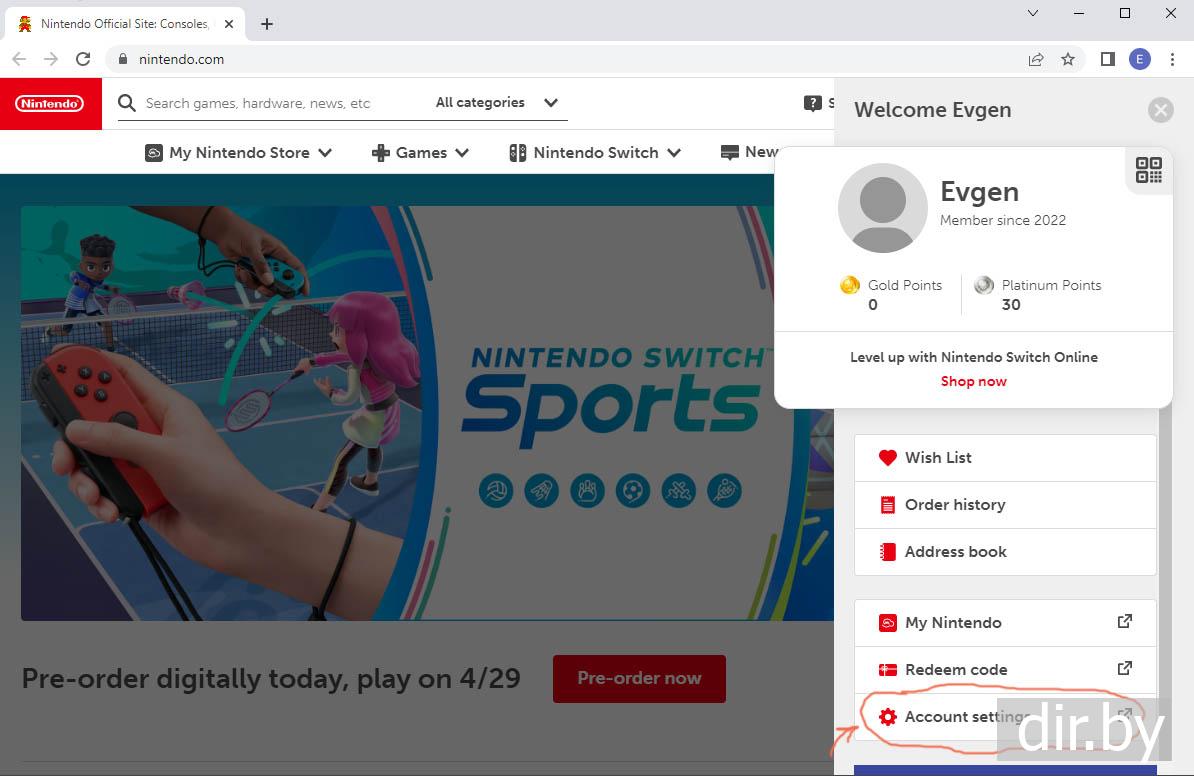Click the nintendo.com address bar

click(563, 59)
